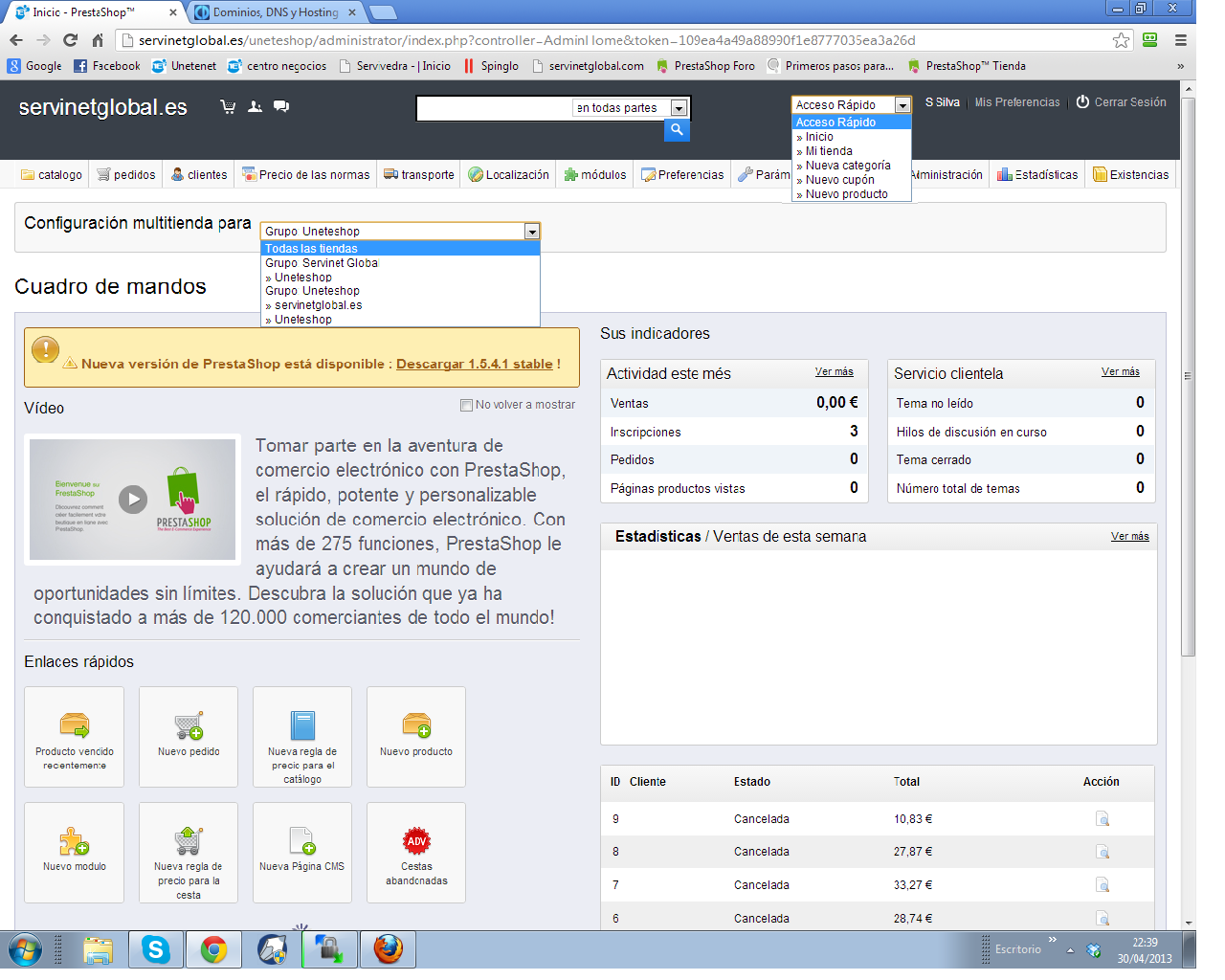This screenshot has width=1225, height=980.
Task: Switch to the Dominios, DNS y Hosting tab
Action: pyautogui.click(x=275, y=12)
